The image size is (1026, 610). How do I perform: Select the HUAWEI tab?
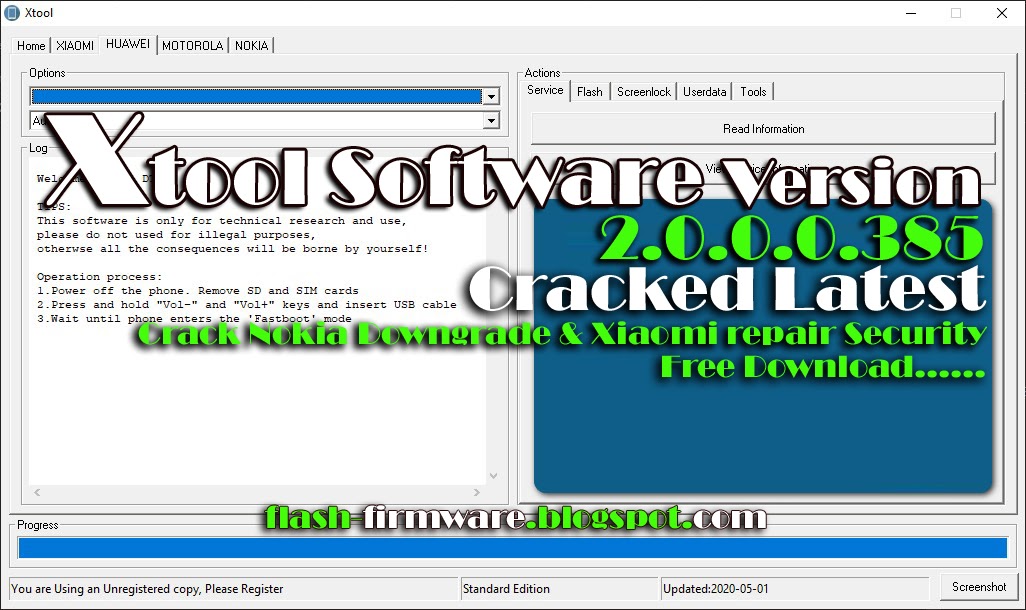127,44
